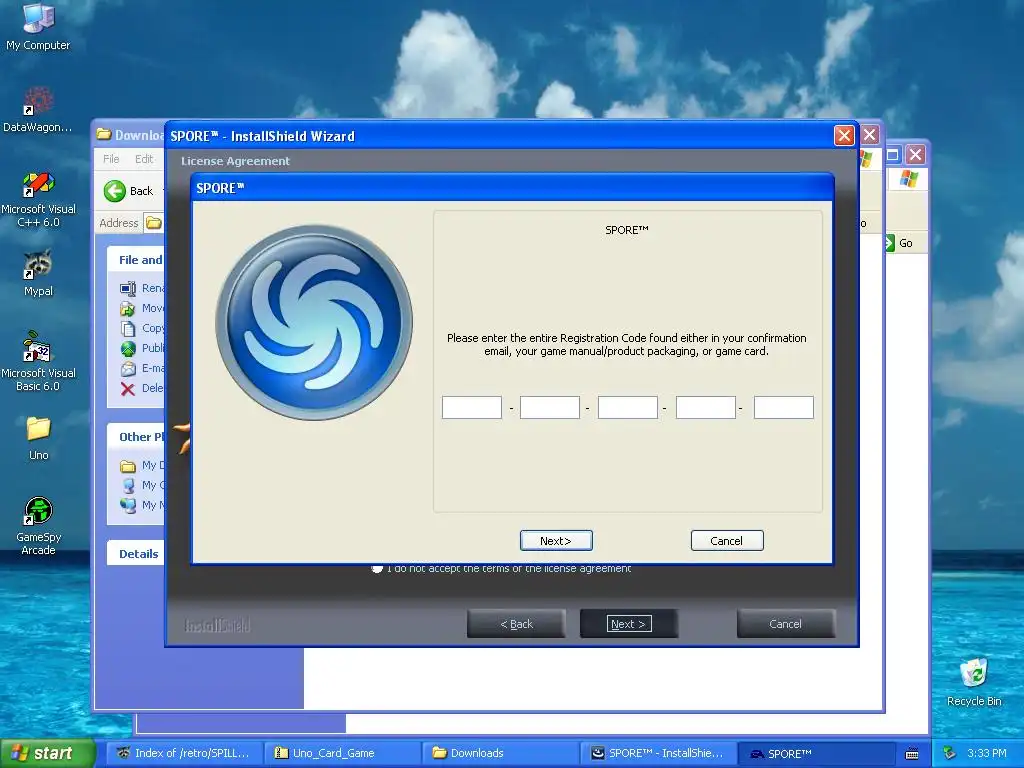Image resolution: width=1024 pixels, height=768 pixels.
Task: Switch to SPORE taskbar item
Action: [x=816, y=753]
